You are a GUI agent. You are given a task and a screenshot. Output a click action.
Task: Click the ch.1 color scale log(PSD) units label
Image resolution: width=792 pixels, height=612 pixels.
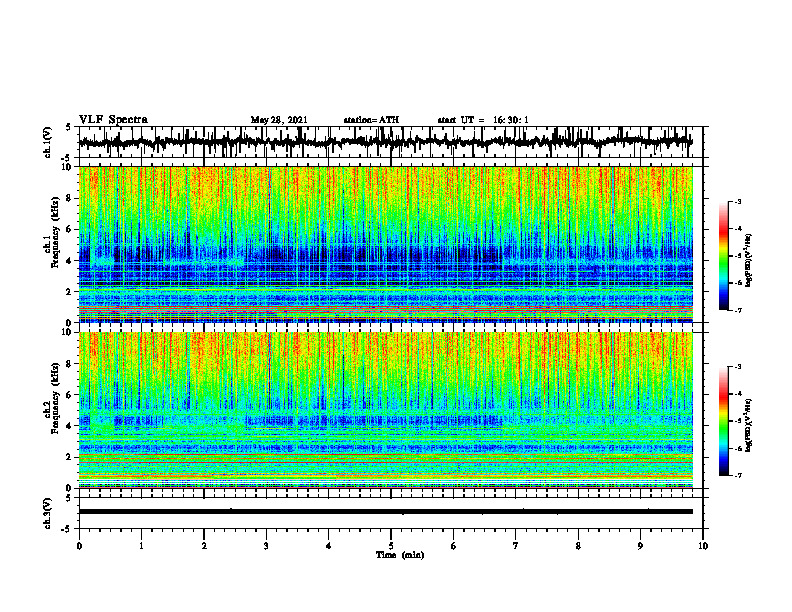pos(749,260)
